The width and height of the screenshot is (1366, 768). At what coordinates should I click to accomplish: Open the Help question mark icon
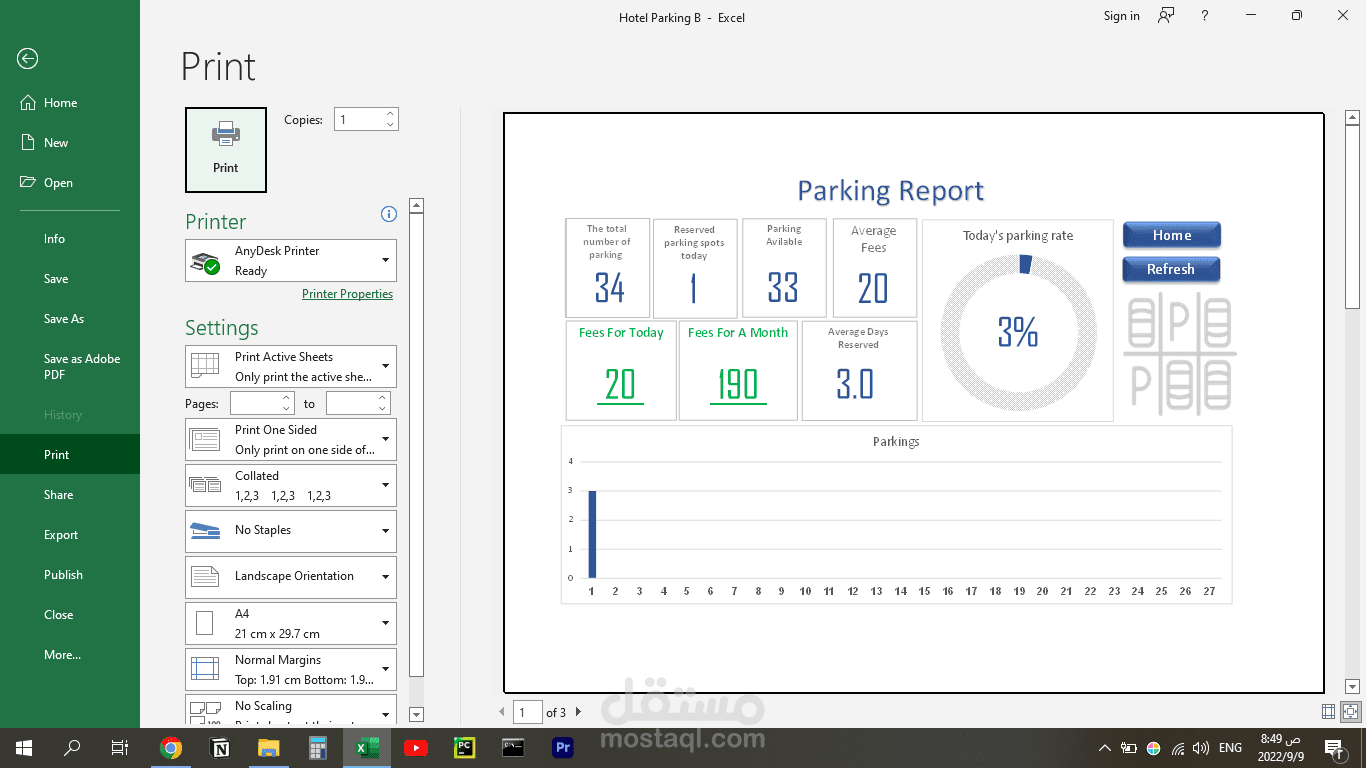[1205, 16]
